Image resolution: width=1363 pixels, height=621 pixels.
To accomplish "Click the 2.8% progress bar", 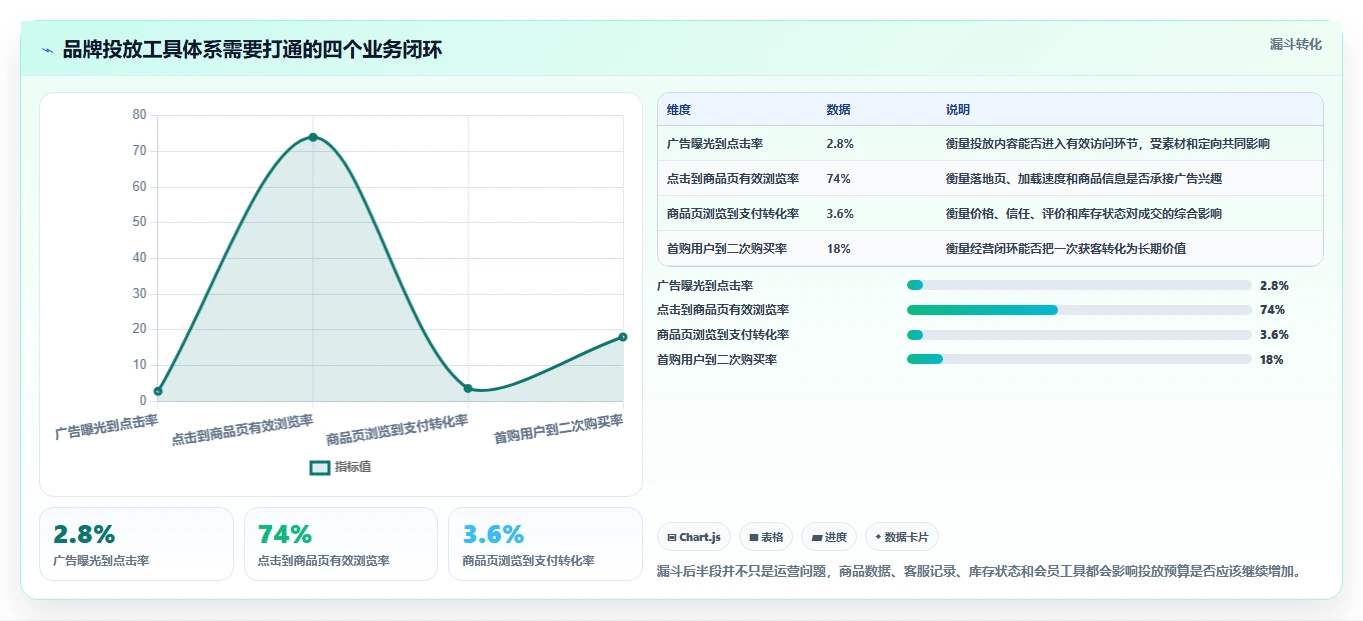I will [x=1079, y=285].
